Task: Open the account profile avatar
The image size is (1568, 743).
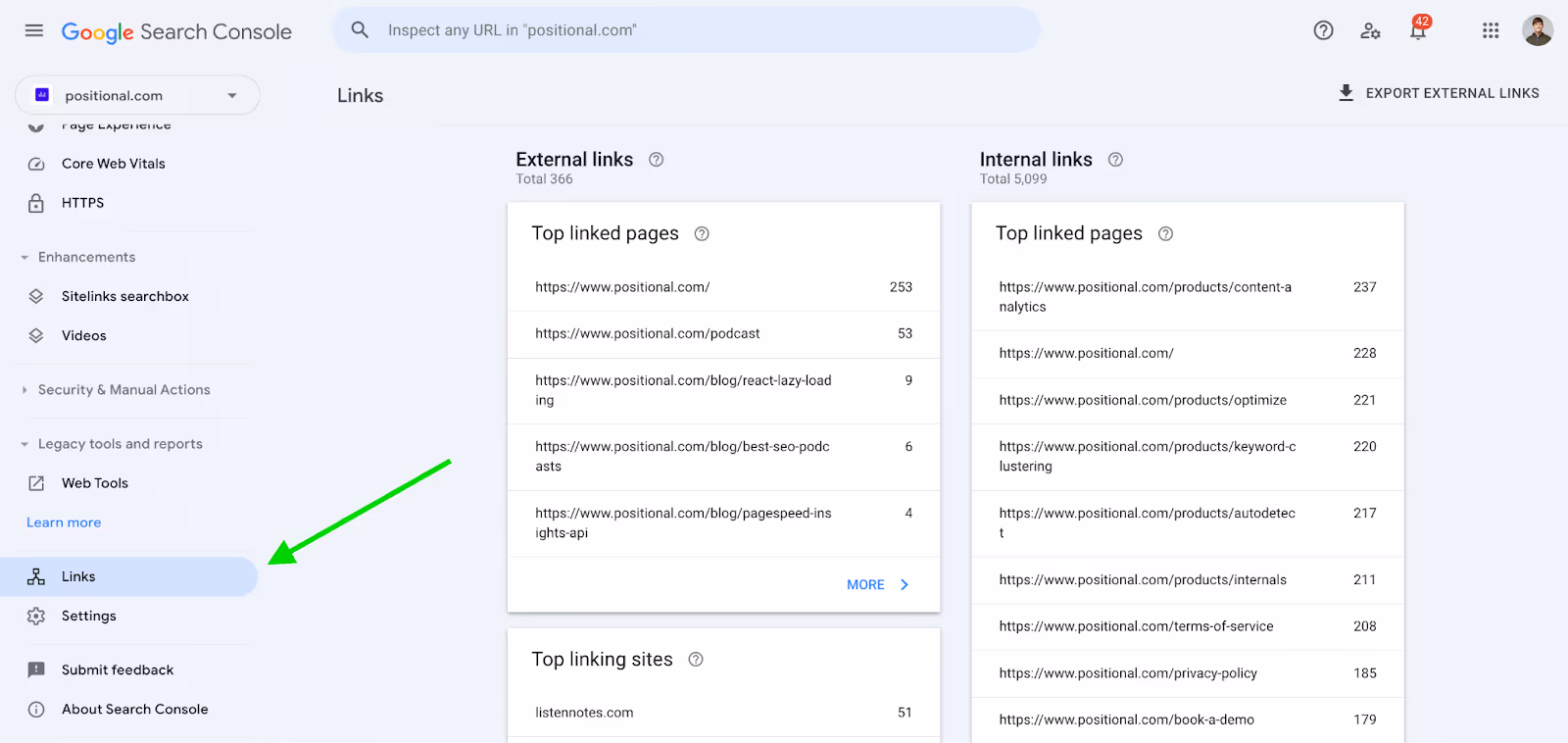Action: 1537,30
